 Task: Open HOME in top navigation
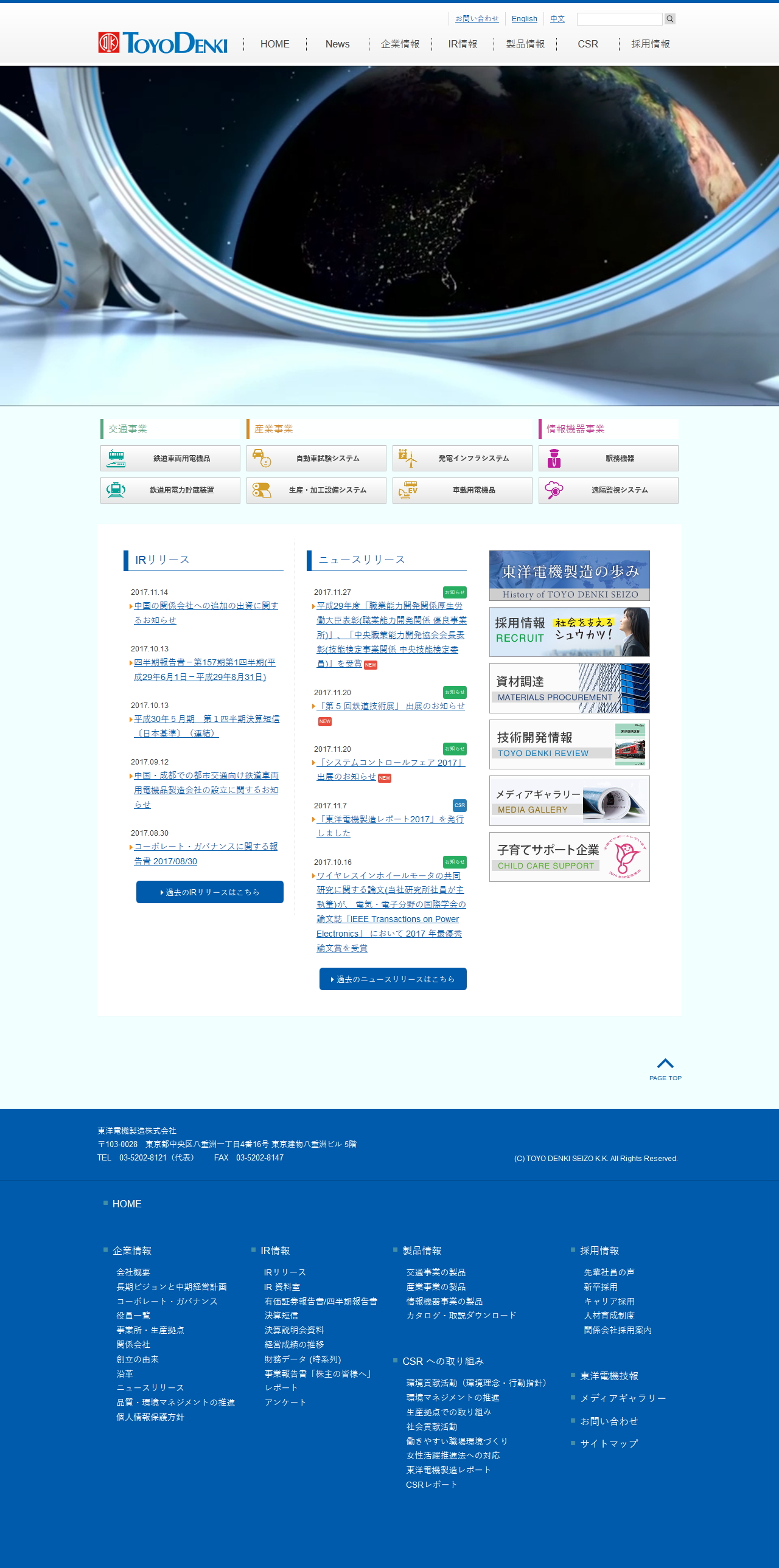[274, 44]
